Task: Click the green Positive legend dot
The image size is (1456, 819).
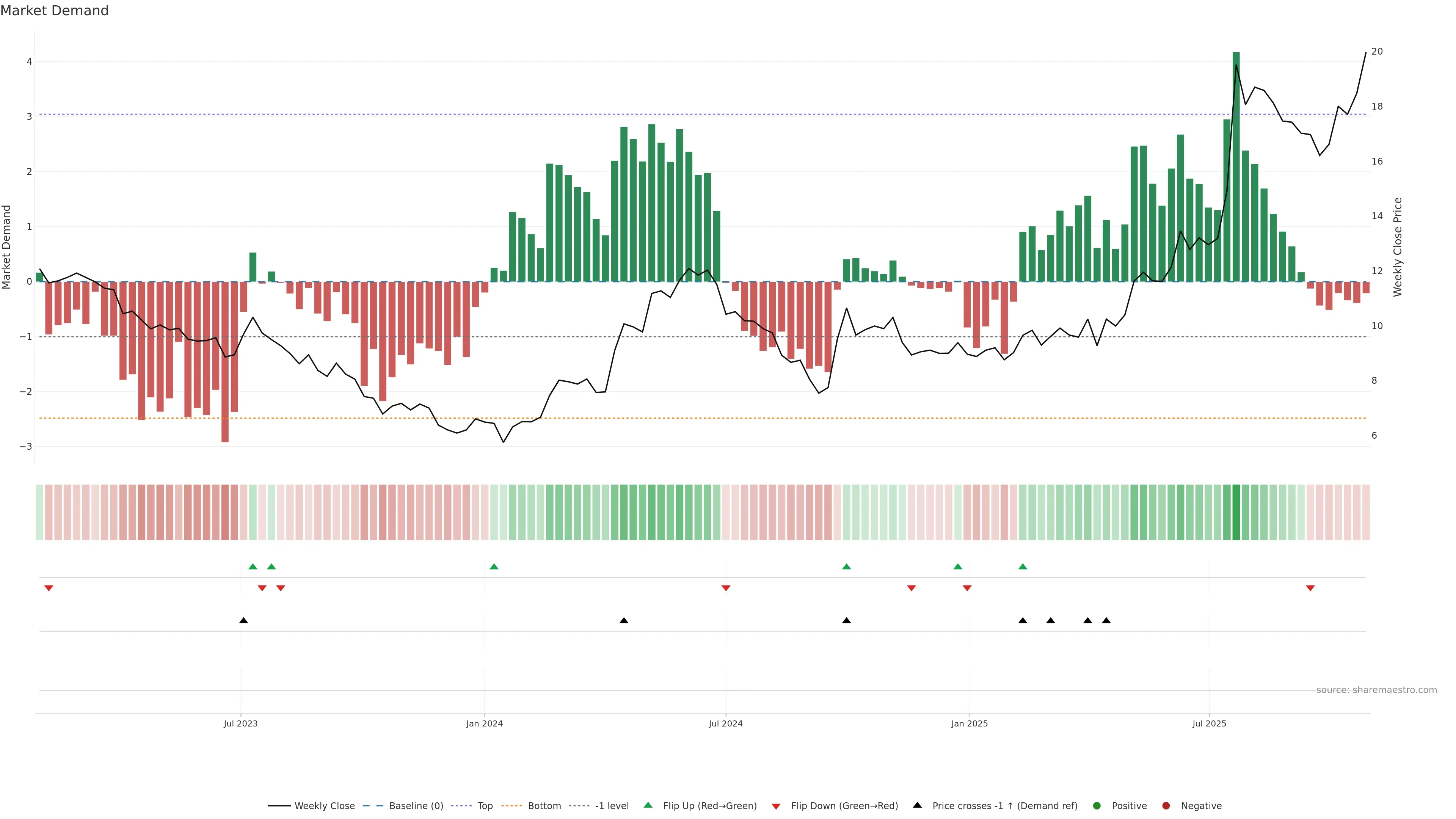Action: [1097, 805]
